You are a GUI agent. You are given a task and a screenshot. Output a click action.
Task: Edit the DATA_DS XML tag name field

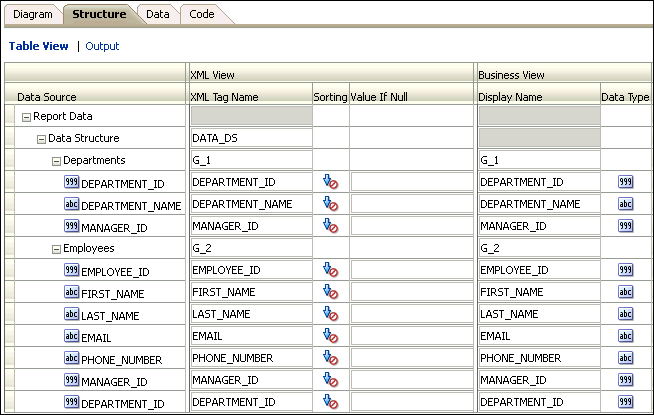coord(252,138)
